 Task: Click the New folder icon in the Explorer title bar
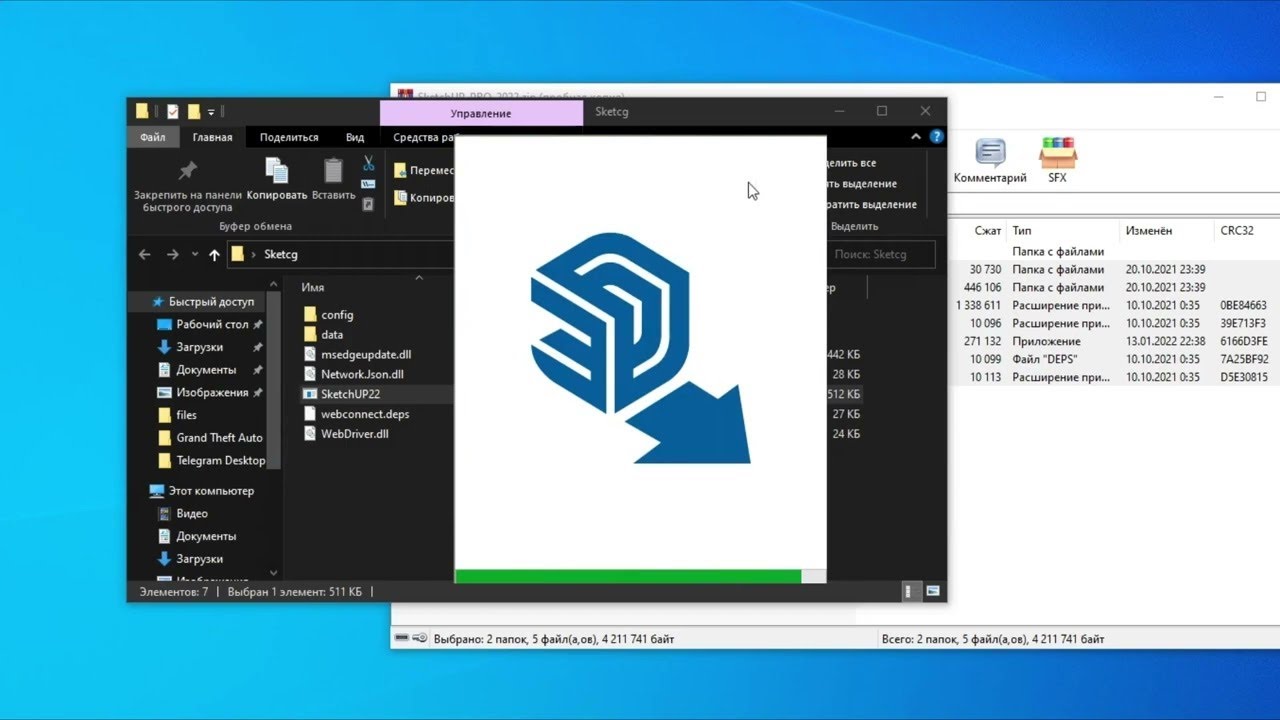point(194,111)
